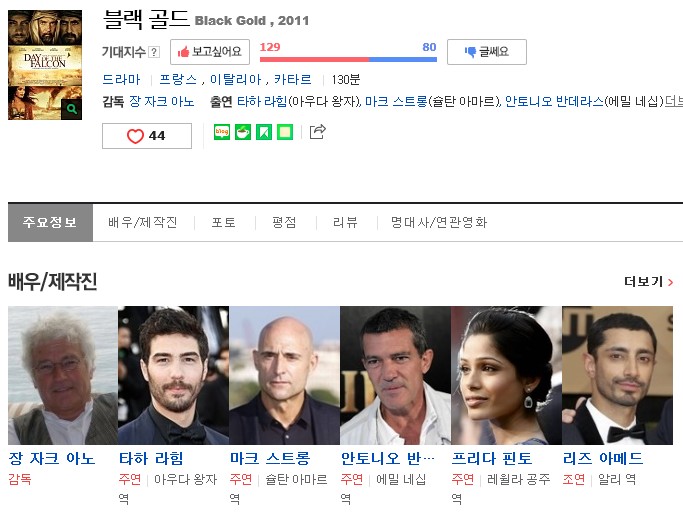683x524 pixels.
Task: Share to Naver blog icon
Action: 222,132
